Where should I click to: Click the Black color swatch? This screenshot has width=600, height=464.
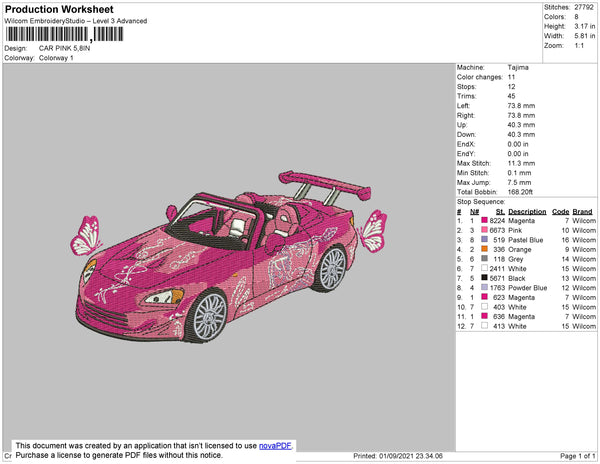485,278
